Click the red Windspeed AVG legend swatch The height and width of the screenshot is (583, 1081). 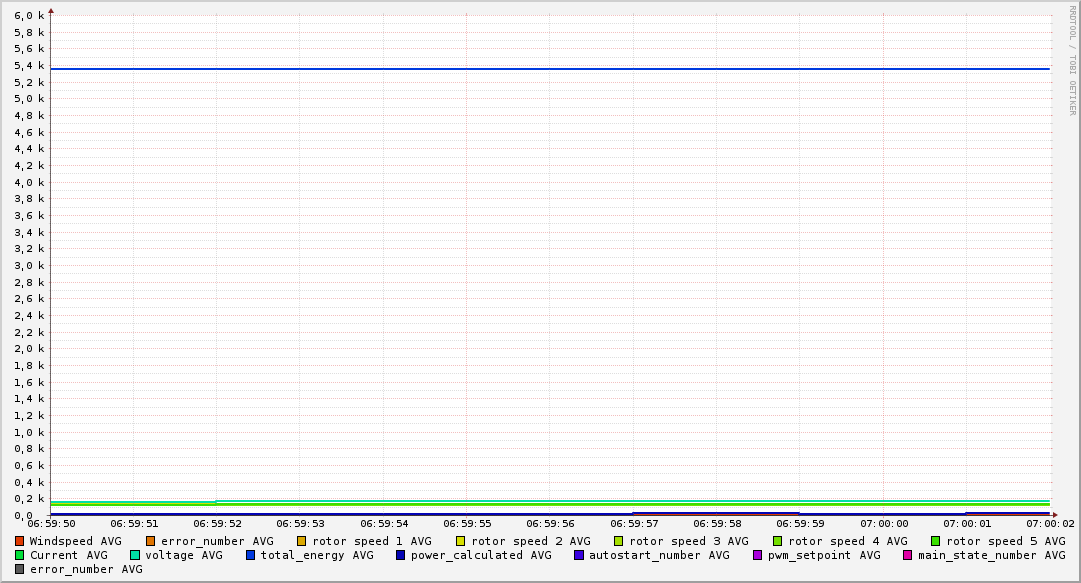(x=20, y=541)
